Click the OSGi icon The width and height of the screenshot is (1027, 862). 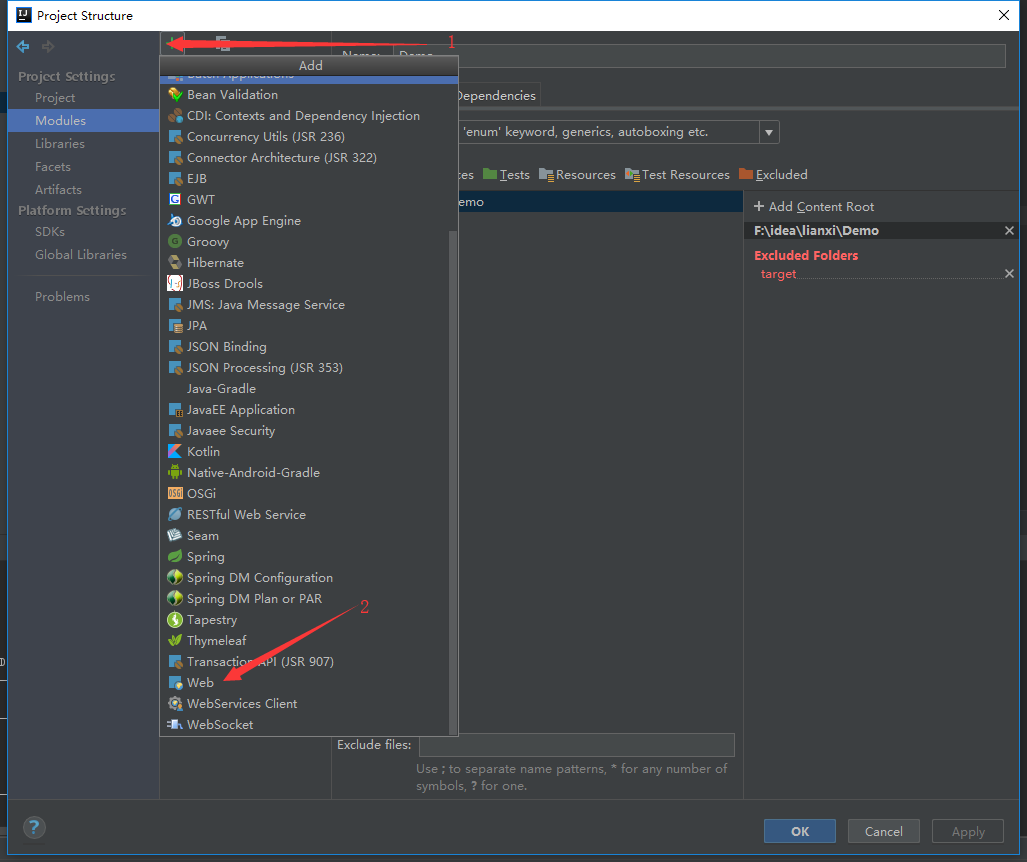(175, 493)
